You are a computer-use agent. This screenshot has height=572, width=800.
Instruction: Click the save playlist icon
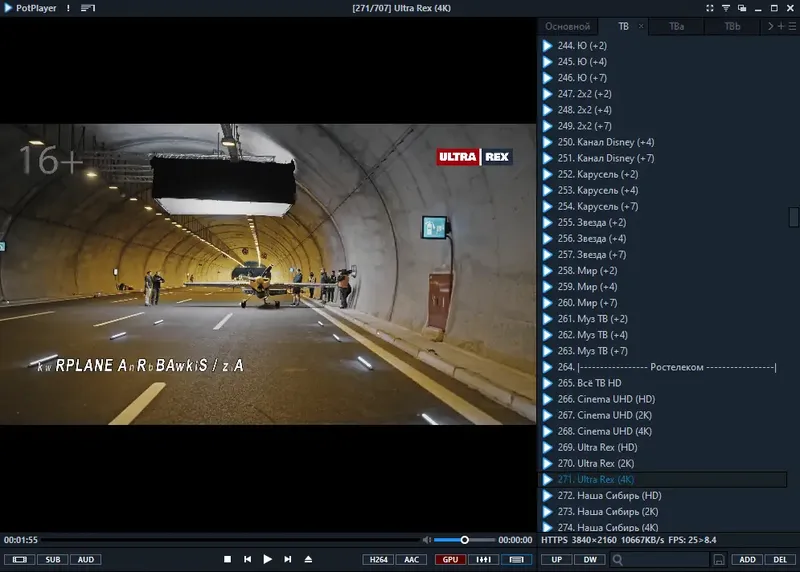[719, 560]
